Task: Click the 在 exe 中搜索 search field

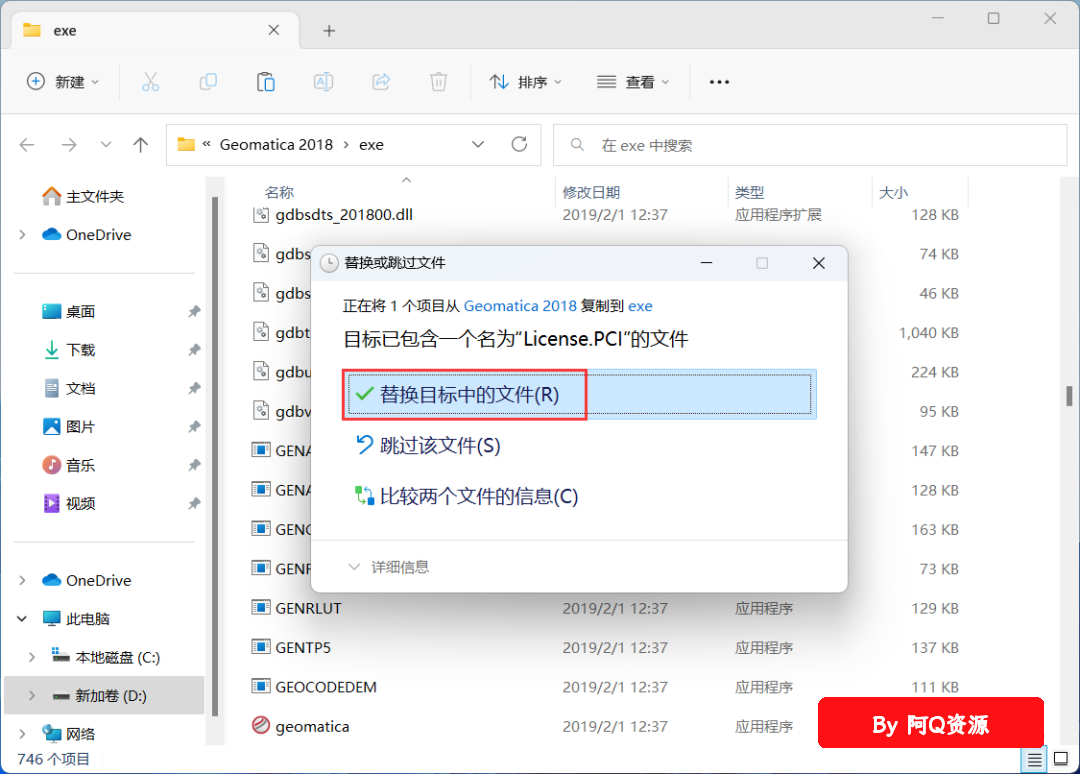Action: click(x=810, y=145)
